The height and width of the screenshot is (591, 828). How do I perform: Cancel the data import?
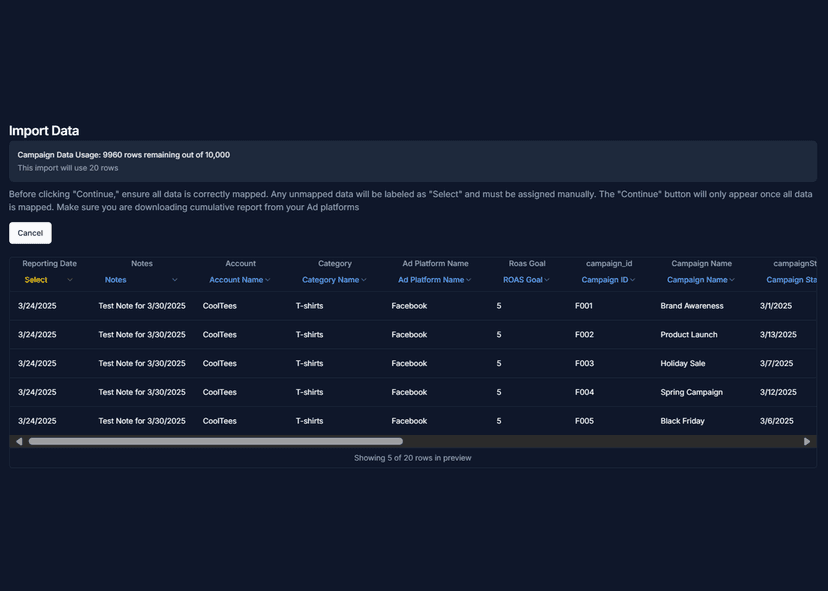pos(30,233)
